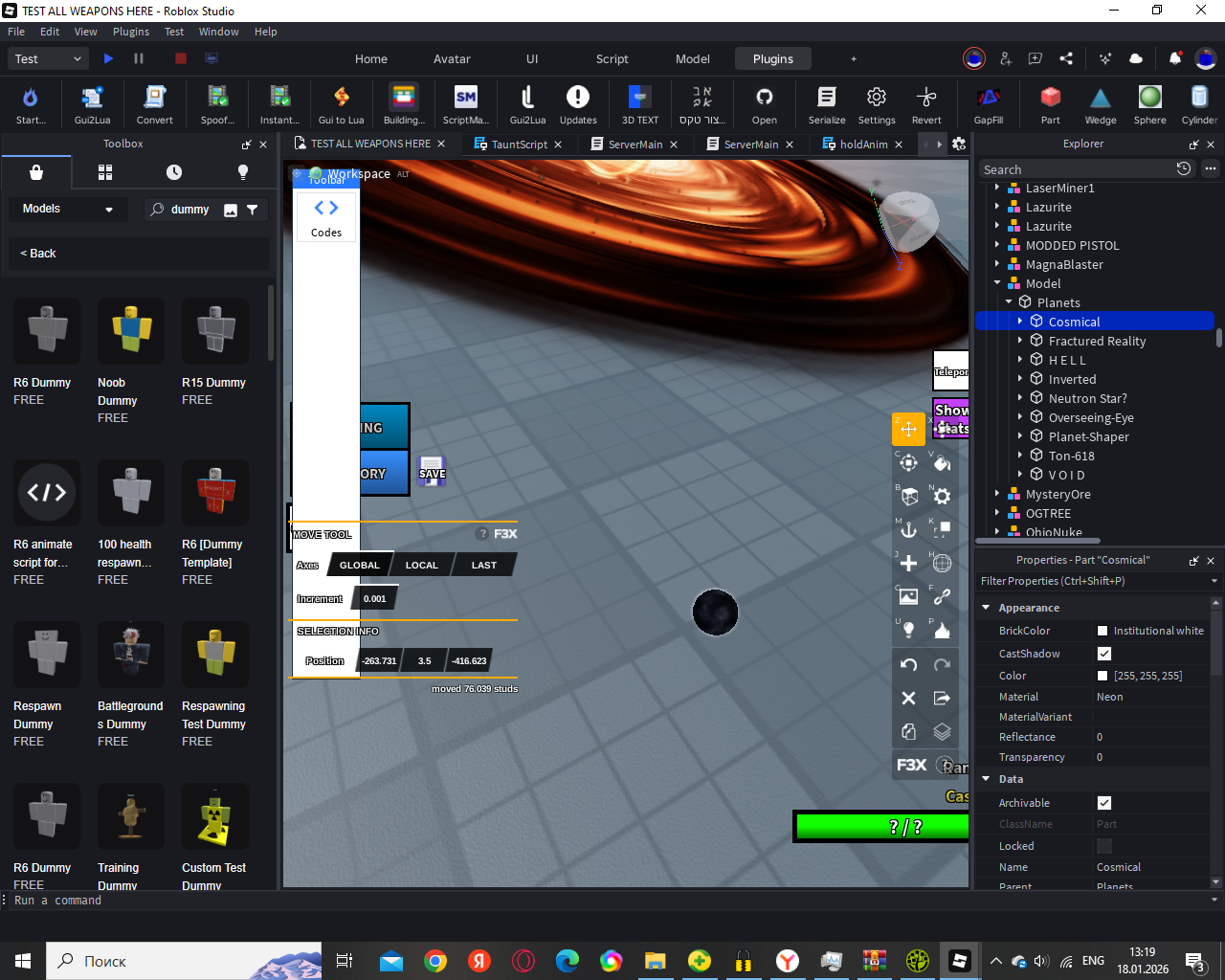Screen dimensions: 1225x980
Task: Select the LOCAL axes button
Action: point(421,565)
